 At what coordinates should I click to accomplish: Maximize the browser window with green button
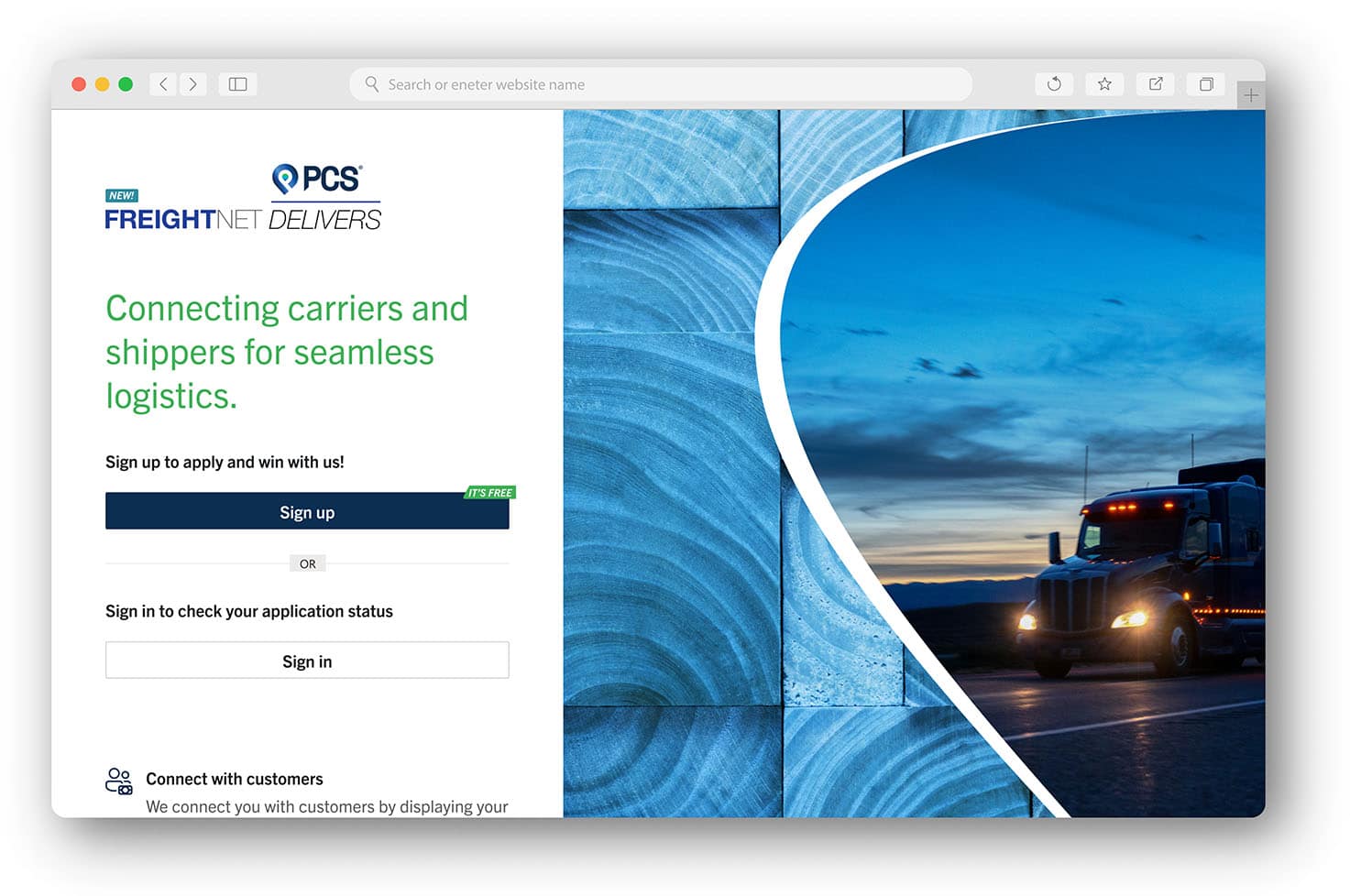click(126, 84)
